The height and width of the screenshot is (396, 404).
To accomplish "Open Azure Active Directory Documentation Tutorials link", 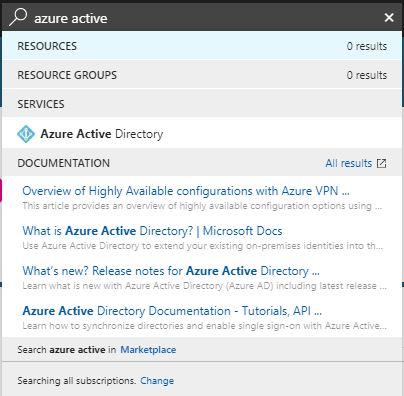I will (x=172, y=311).
